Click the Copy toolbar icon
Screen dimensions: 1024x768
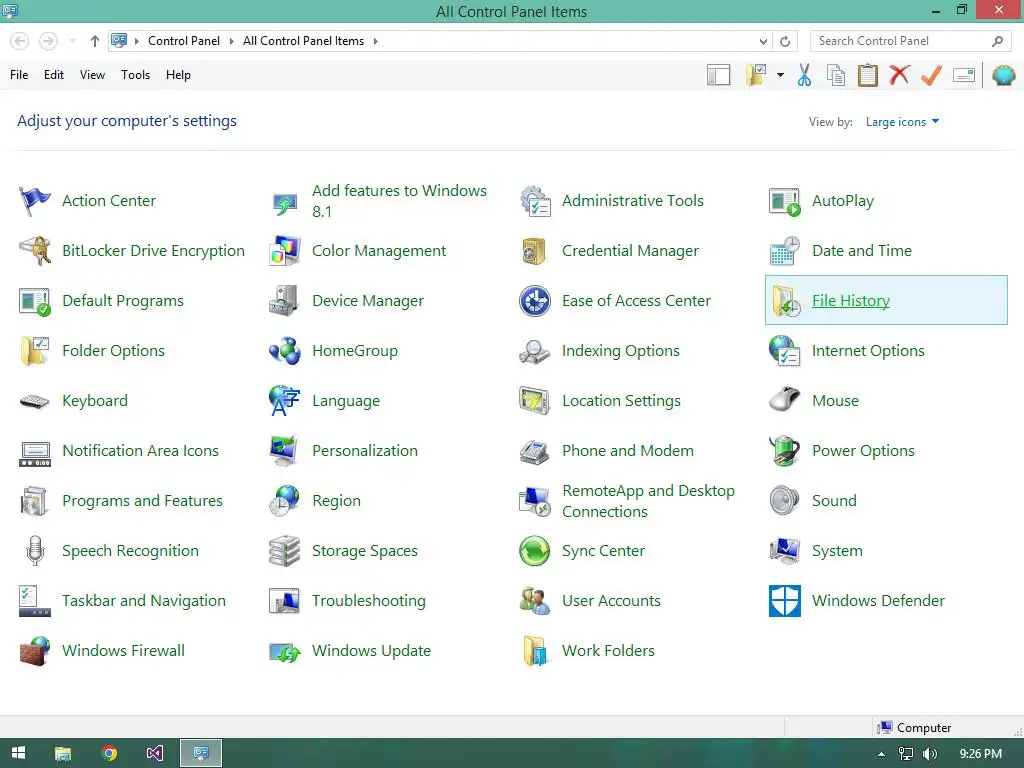click(x=836, y=75)
